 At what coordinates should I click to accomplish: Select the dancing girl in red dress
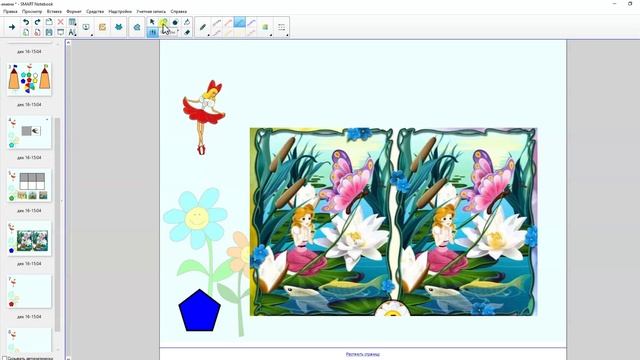coord(204,117)
